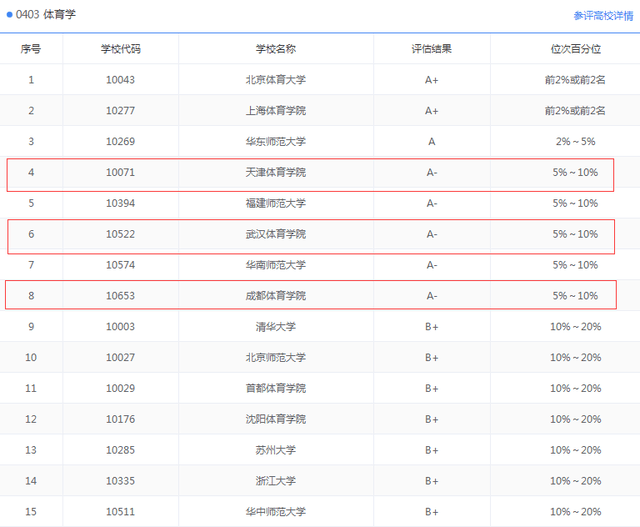Click school code 10653

coord(120,296)
